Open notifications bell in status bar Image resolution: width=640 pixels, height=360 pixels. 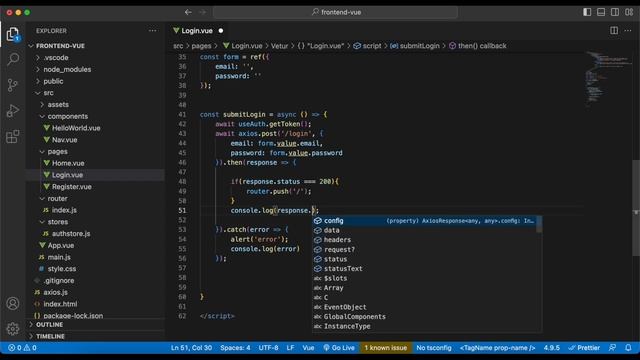(628, 348)
